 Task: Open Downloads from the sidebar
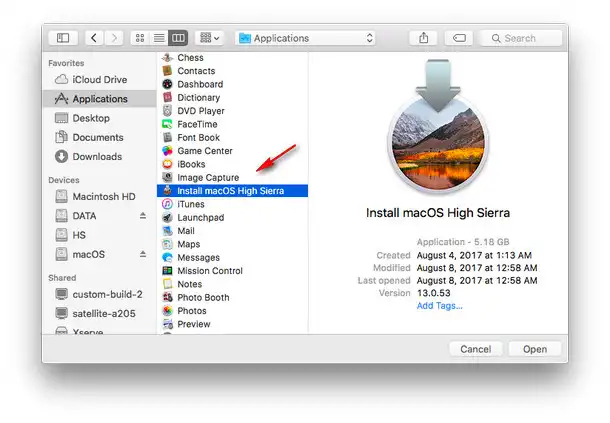pyautogui.click(x=100, y=156)
